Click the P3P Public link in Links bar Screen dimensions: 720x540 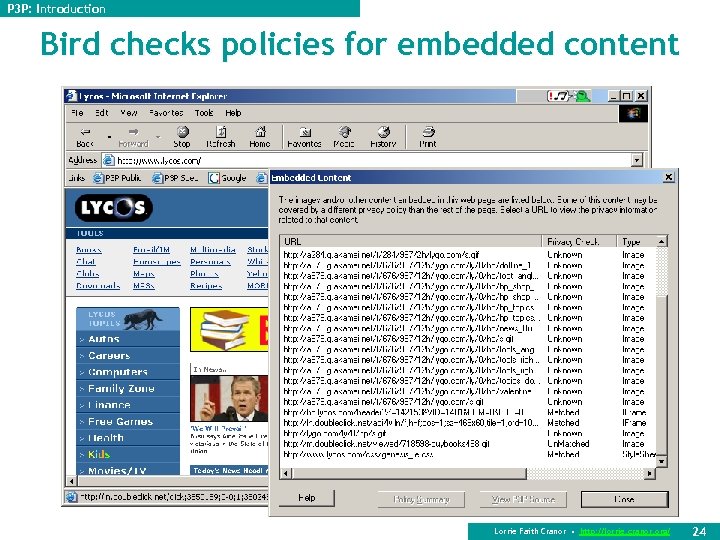(117, 178)
